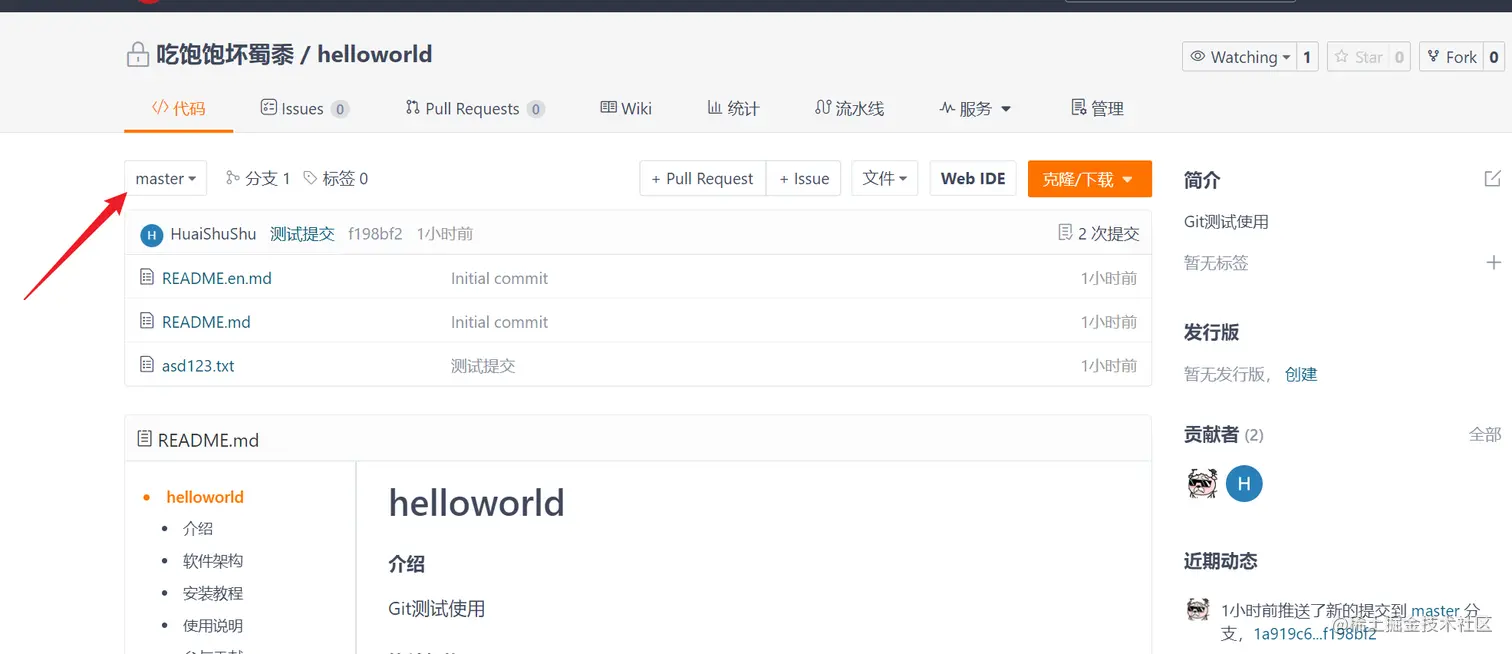The height and width of the screenshot is (654, 1512).
Task: Switch to the Issues tab
Action: point(304,108)
